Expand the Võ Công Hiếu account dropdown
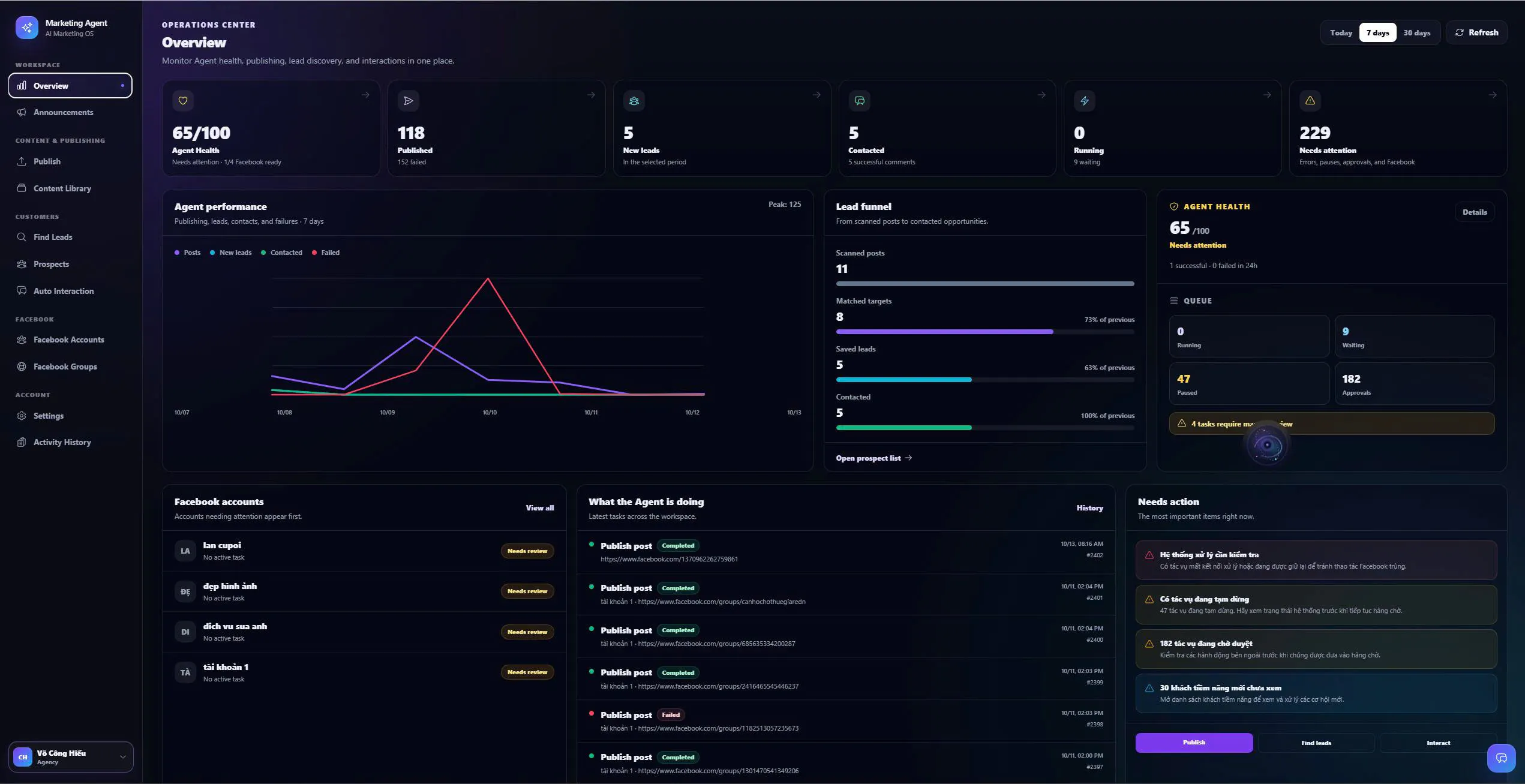1525x784 pixels. (71, 757)
